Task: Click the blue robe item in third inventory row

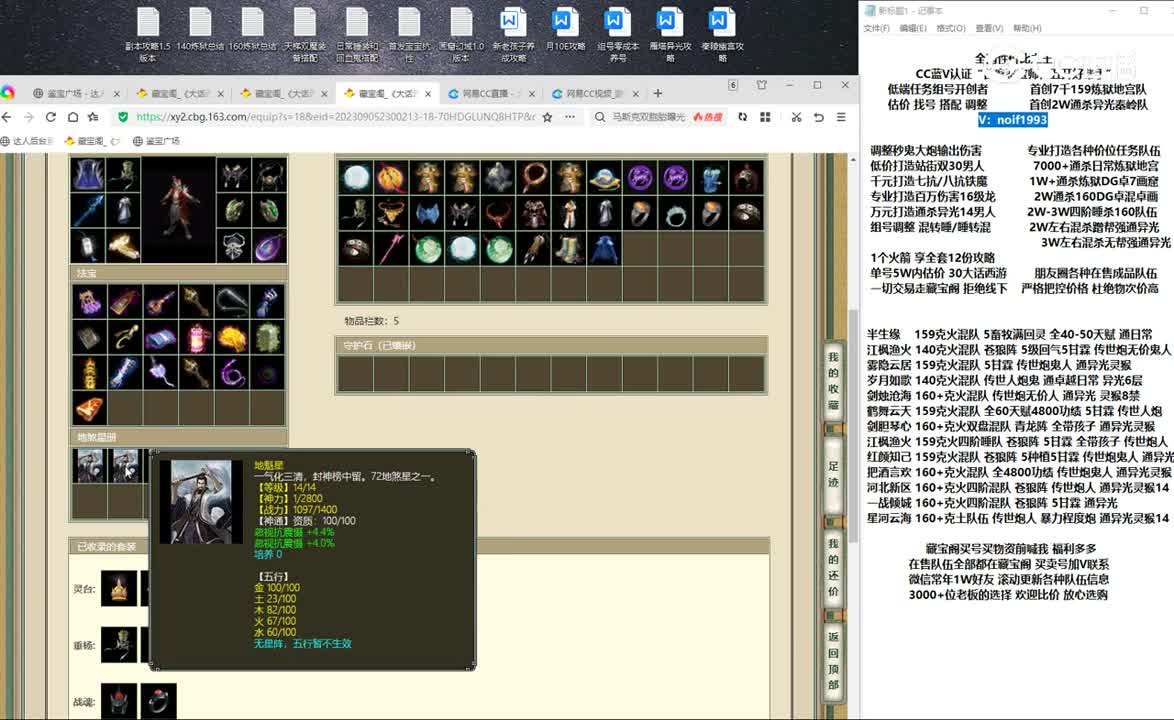Action: tap(604, 248)
